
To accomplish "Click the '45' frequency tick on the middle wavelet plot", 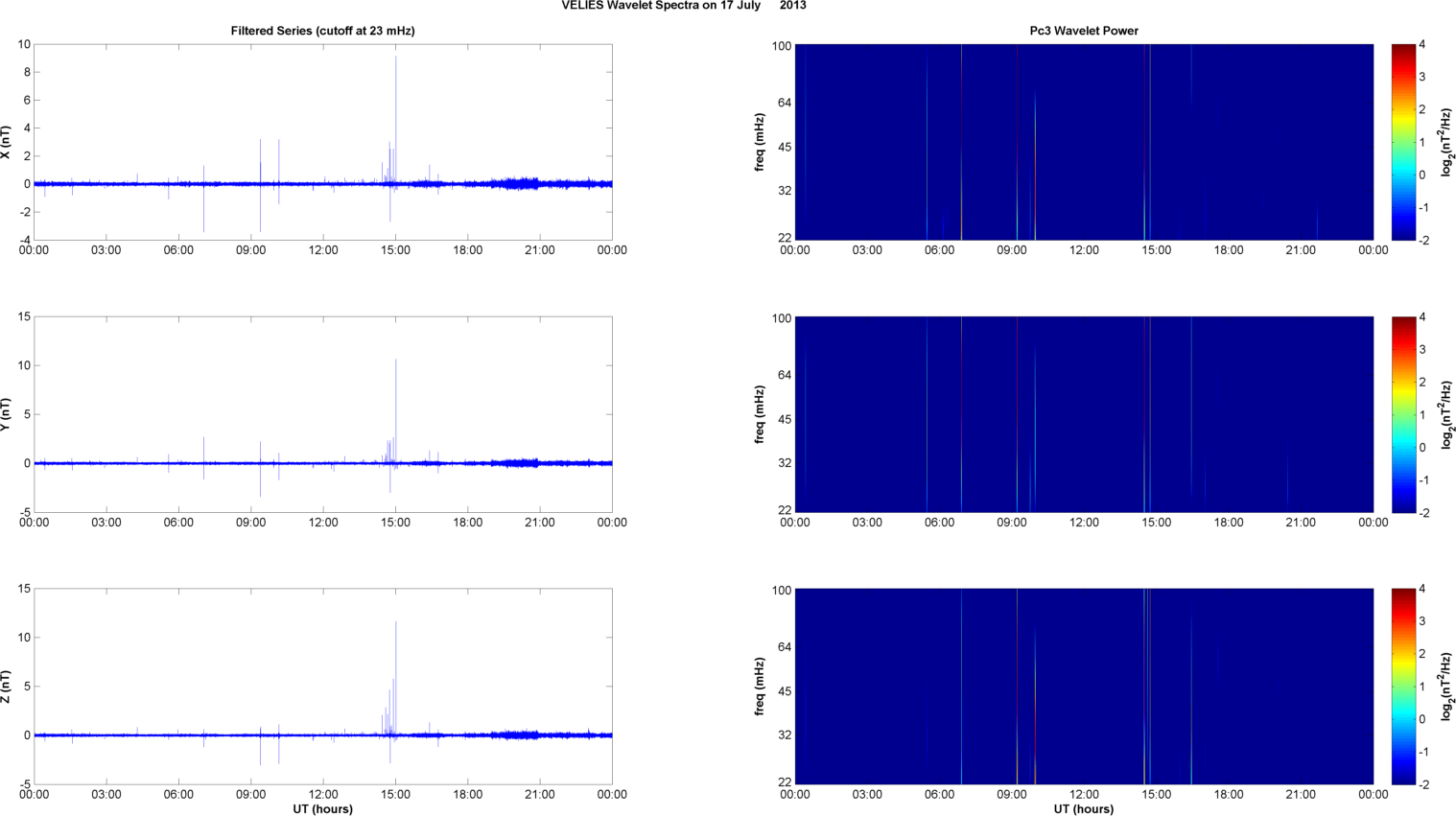I will [785, 419].
